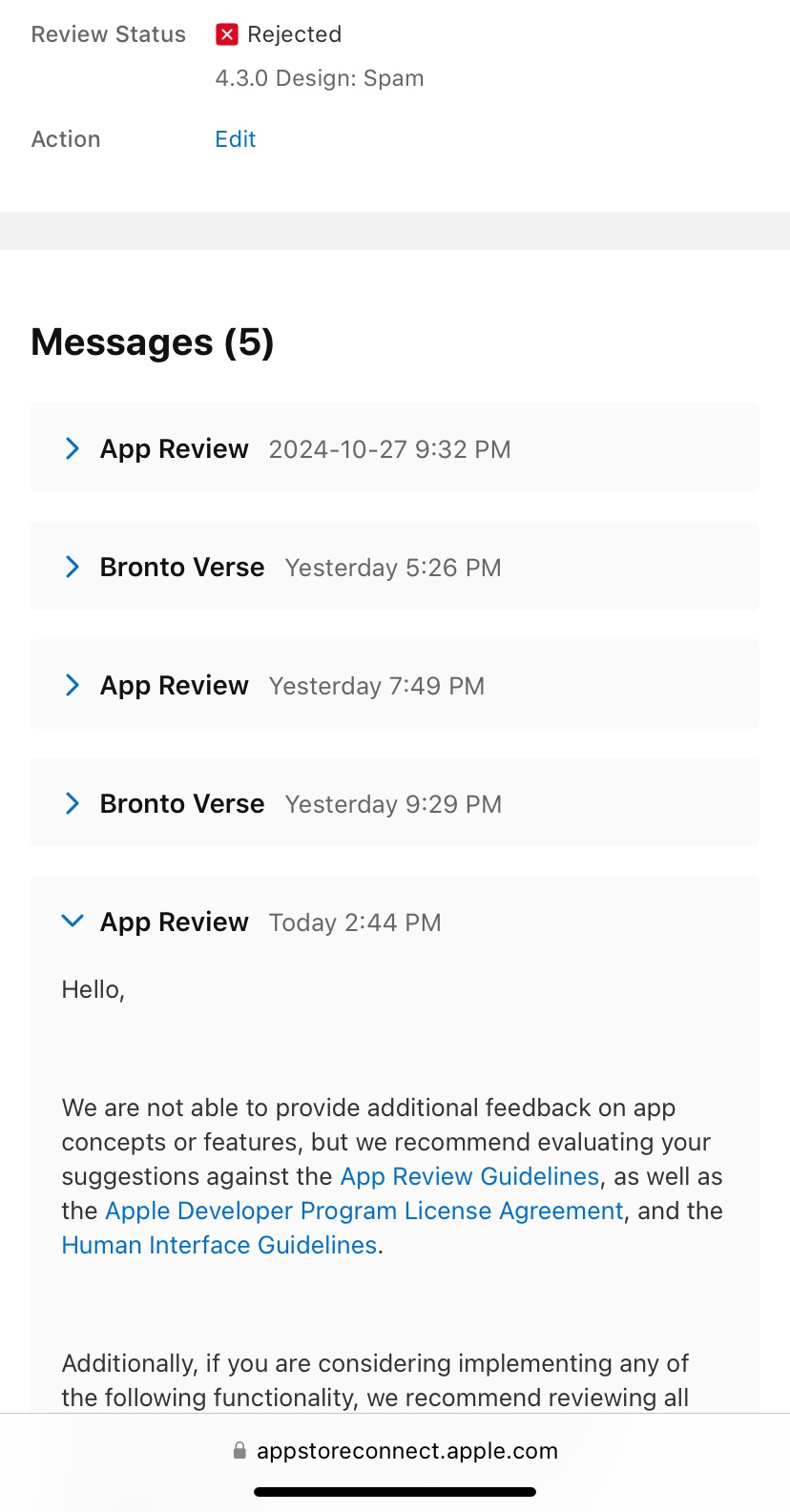Tap the lock icon in address bar
Viewport: 790px width, 1512px height.
(x=239, y=1450)
